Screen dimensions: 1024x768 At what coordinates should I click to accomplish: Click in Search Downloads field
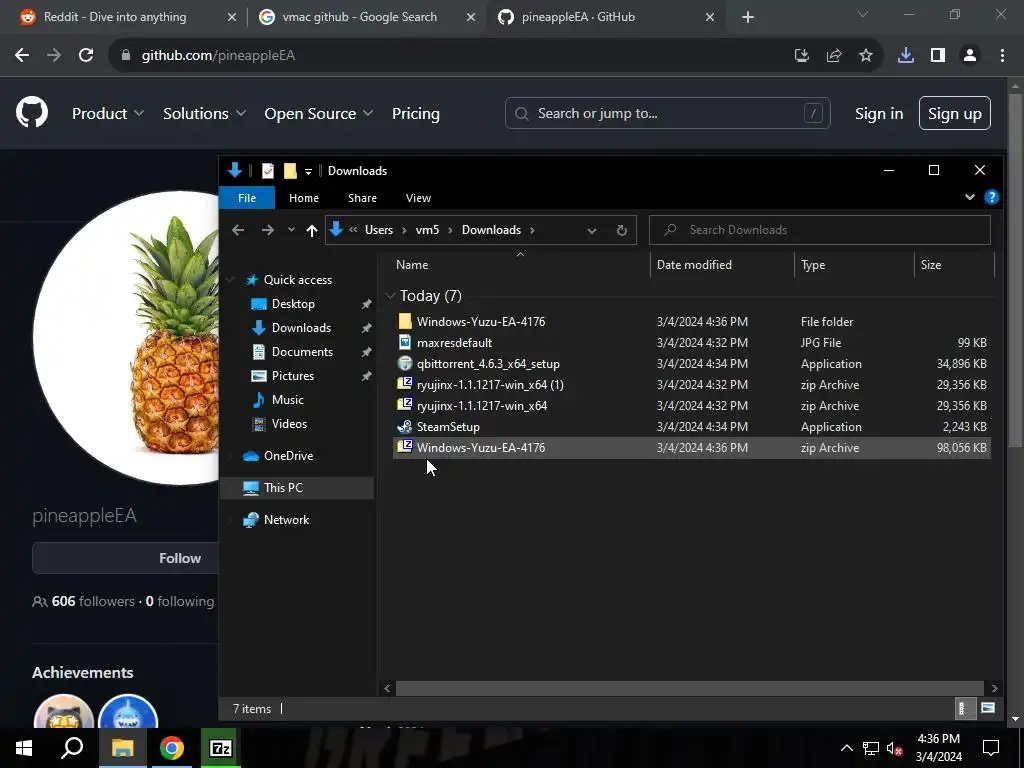pyautogui.click(x=820, y=230)
